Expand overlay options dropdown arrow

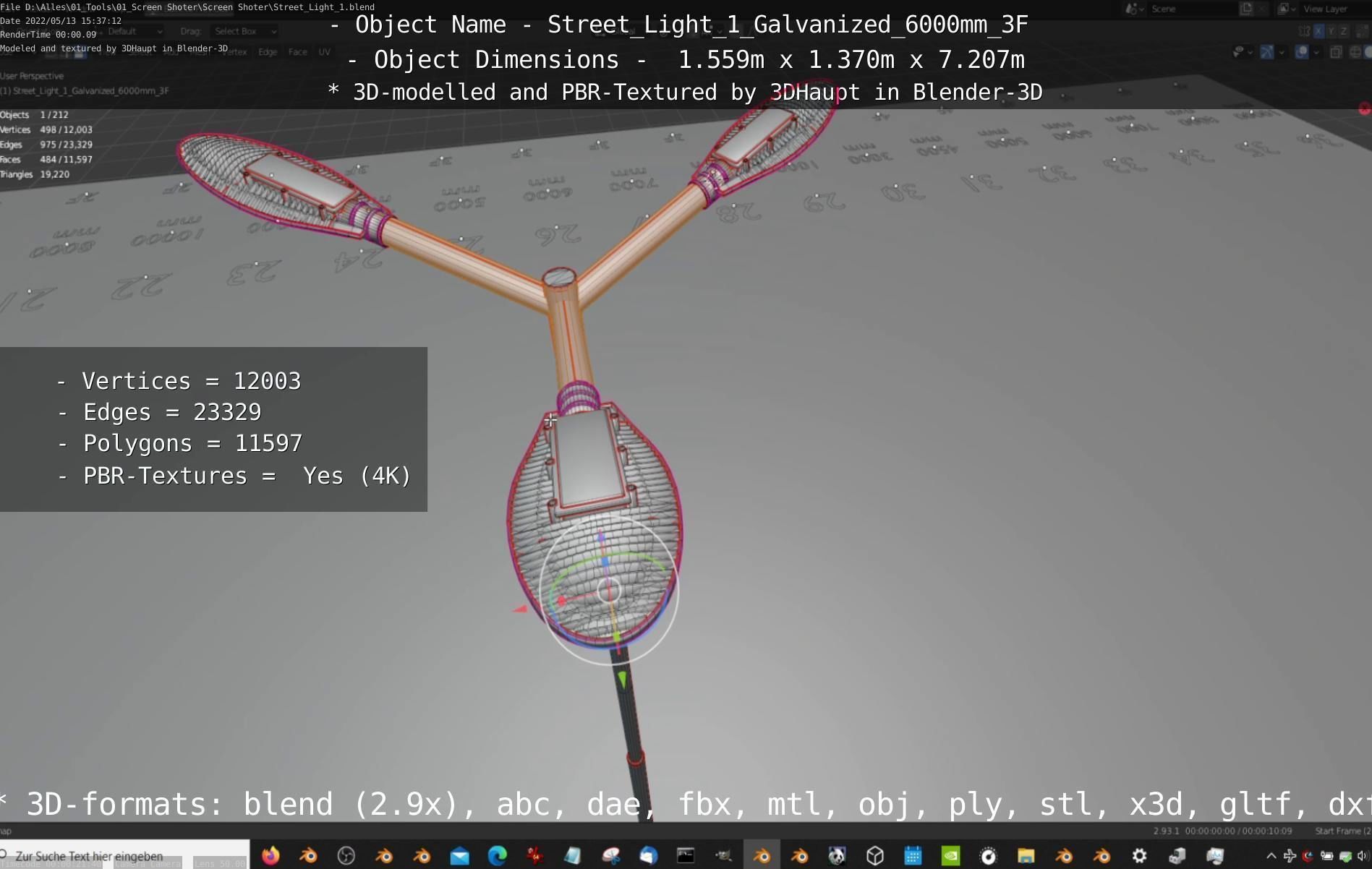(x=1316, y=52)
